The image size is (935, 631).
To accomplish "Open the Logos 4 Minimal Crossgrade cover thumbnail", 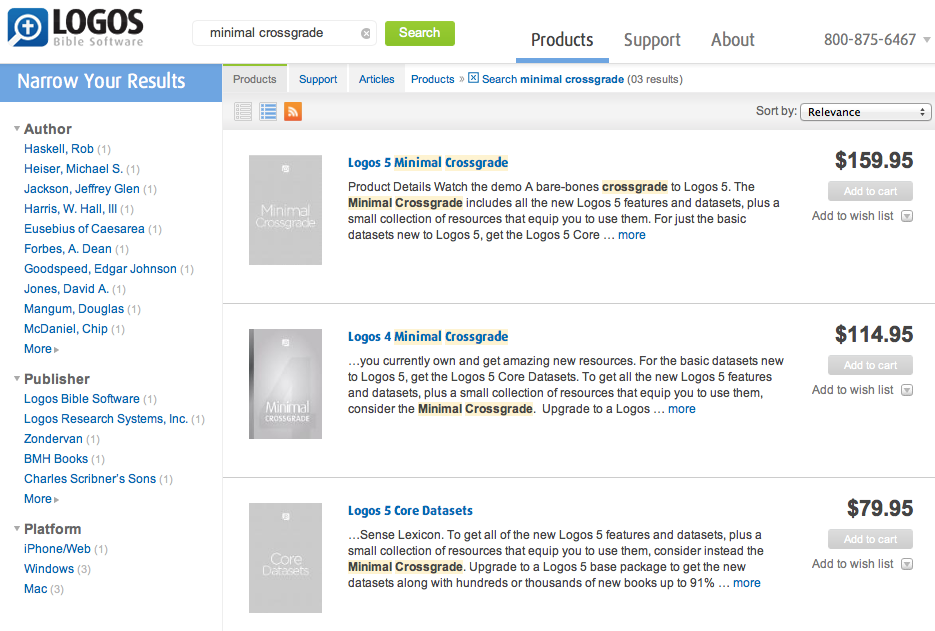I will [x=286, y=384].
